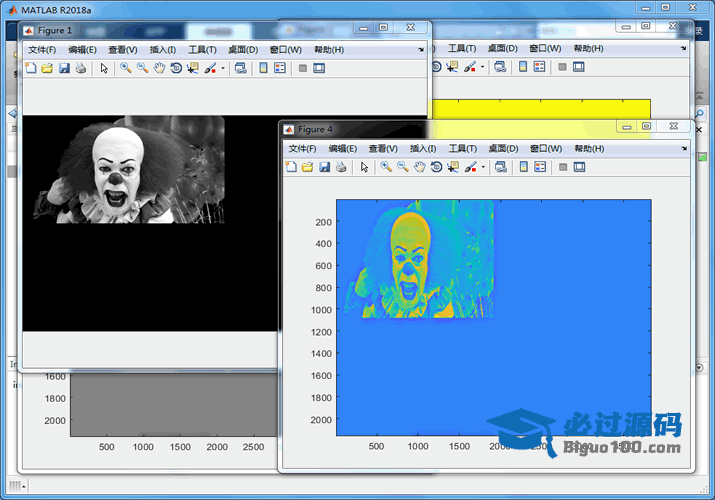The height and width of the screenshot is (500, 715).
Task: Open 工具(T) menu in Figure 4
Action: point(463,149)
